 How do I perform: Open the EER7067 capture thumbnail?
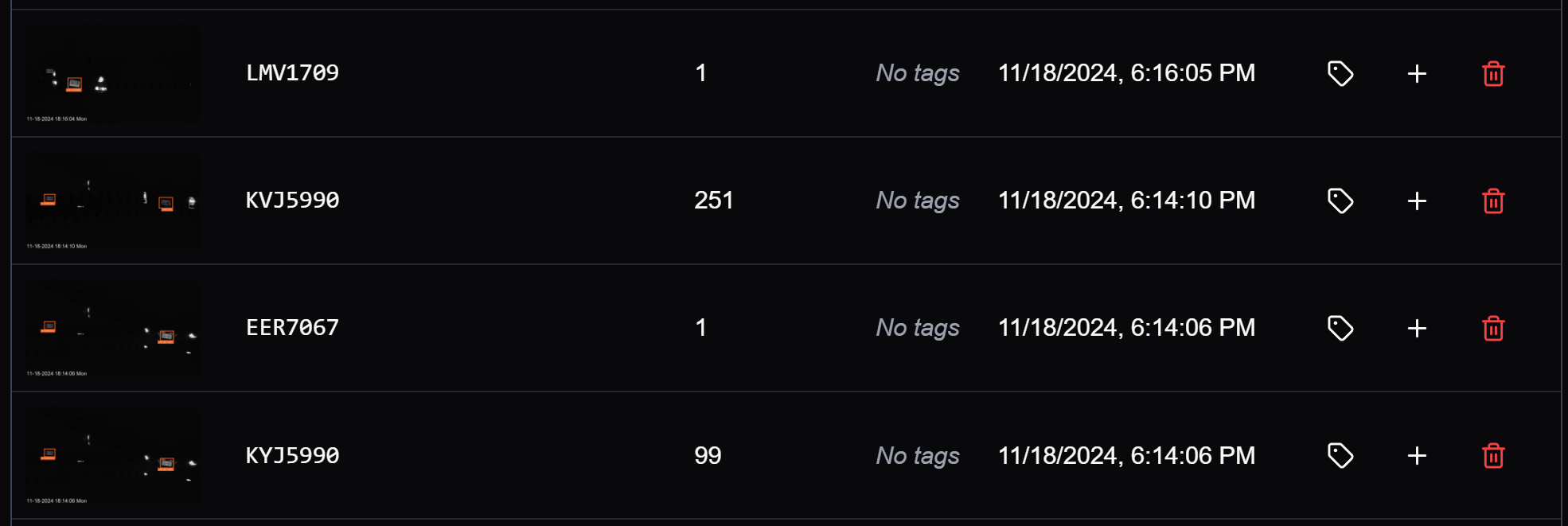112,328
